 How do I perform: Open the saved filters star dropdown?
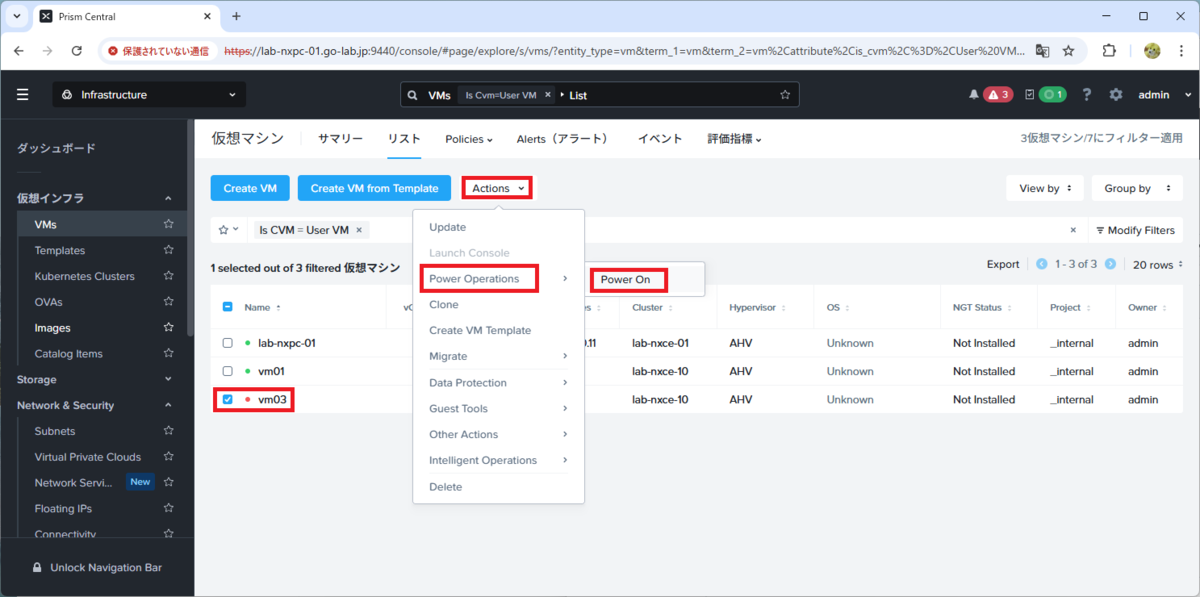pyautogui.click(x=228, y=230)
